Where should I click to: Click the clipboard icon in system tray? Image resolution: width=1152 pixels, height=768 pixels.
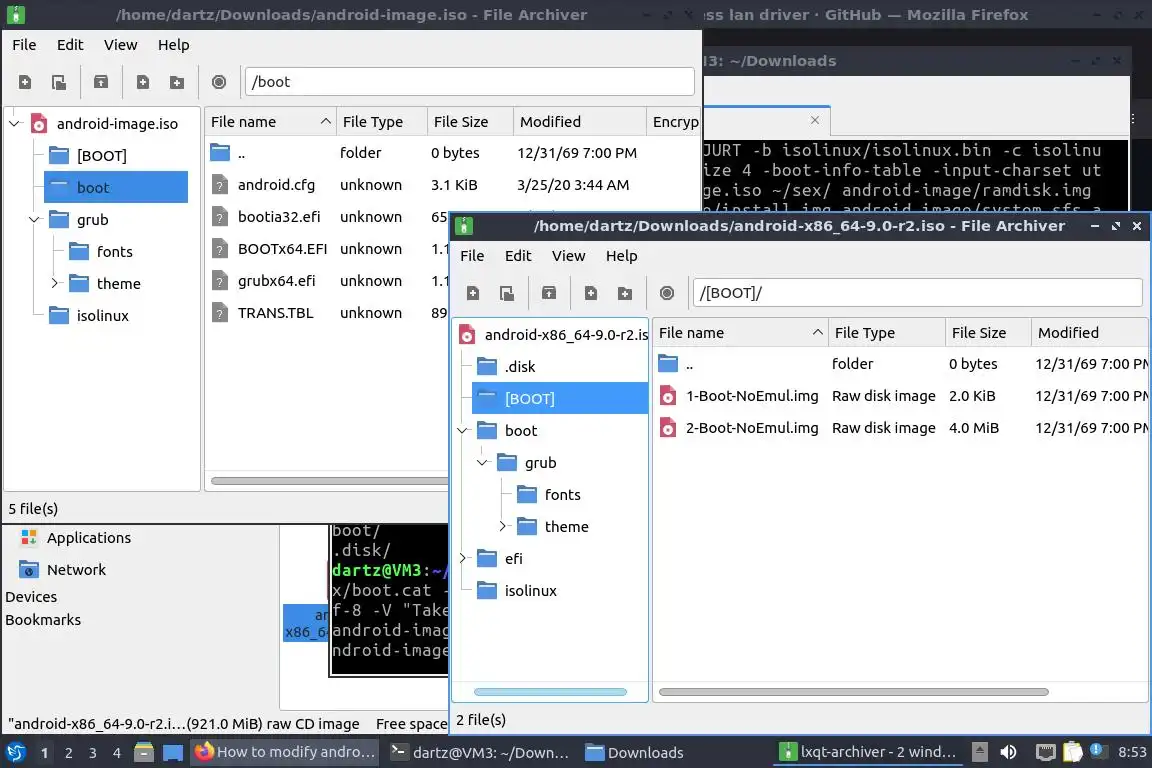click(x=1073, y=752)
